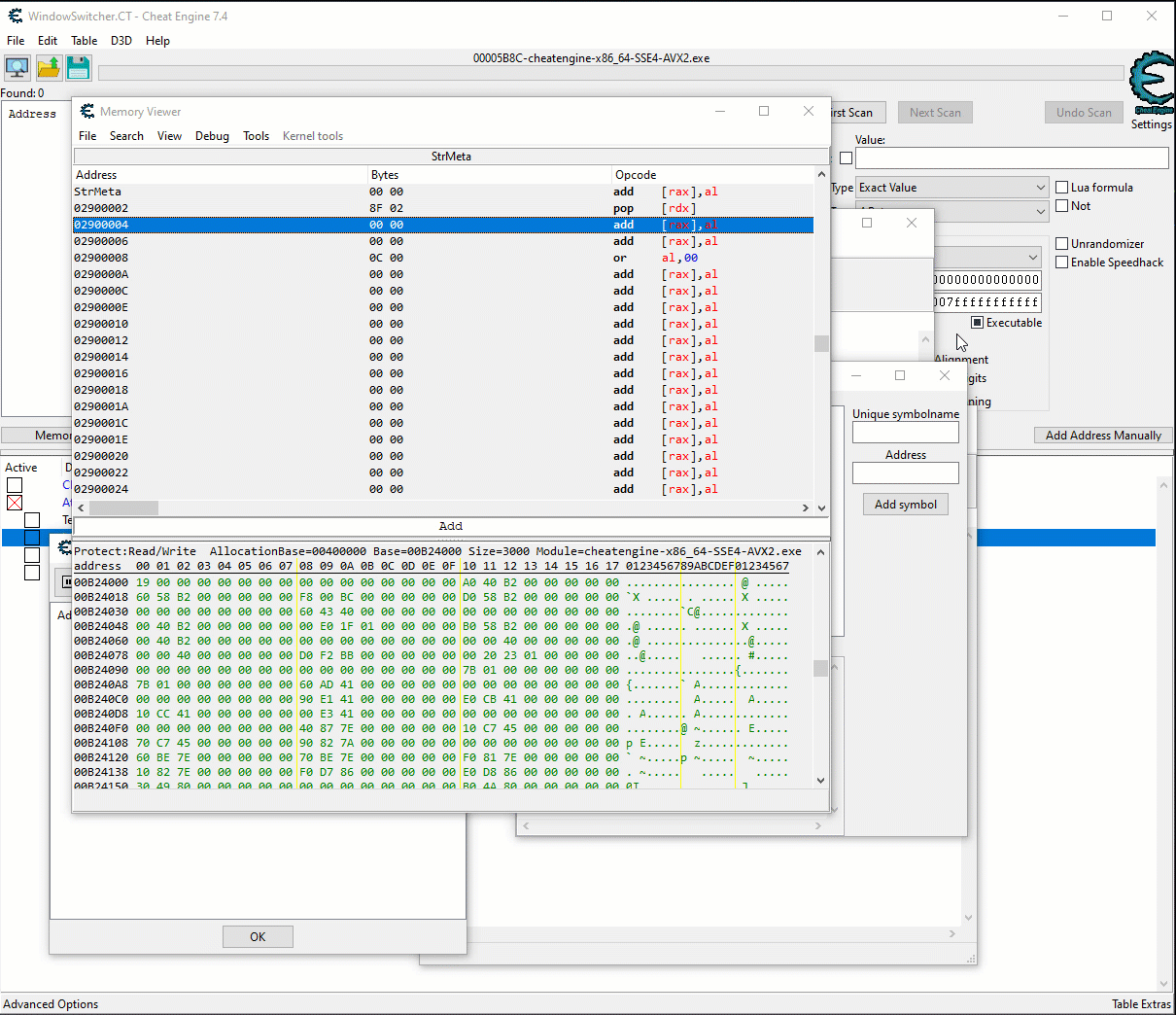The width and height of the screenshot is (1176, 1015).
Task: Click the First Scan button
Action: [857, 113]
